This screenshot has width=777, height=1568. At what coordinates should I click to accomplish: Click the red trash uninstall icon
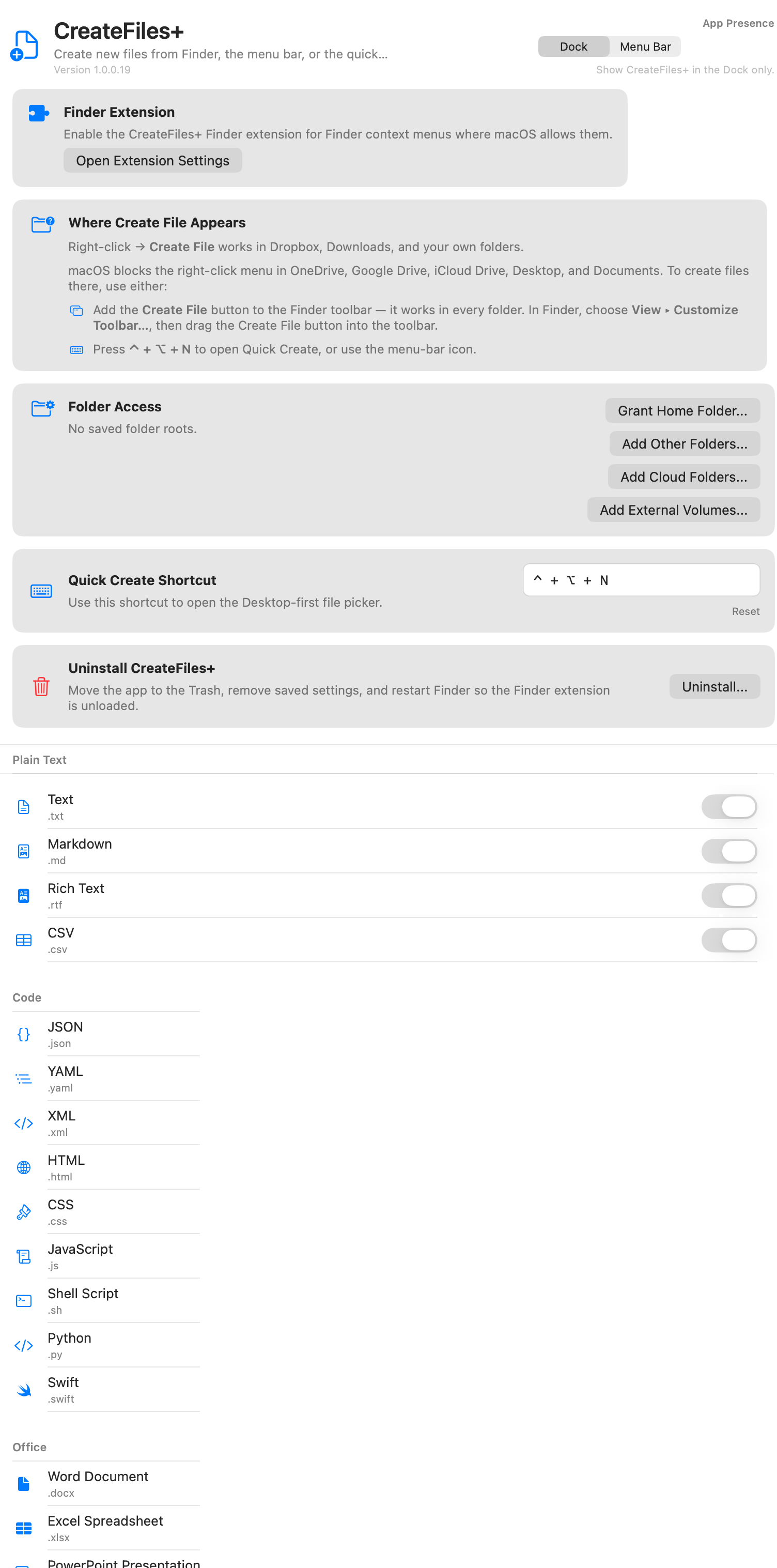[41, 686]
